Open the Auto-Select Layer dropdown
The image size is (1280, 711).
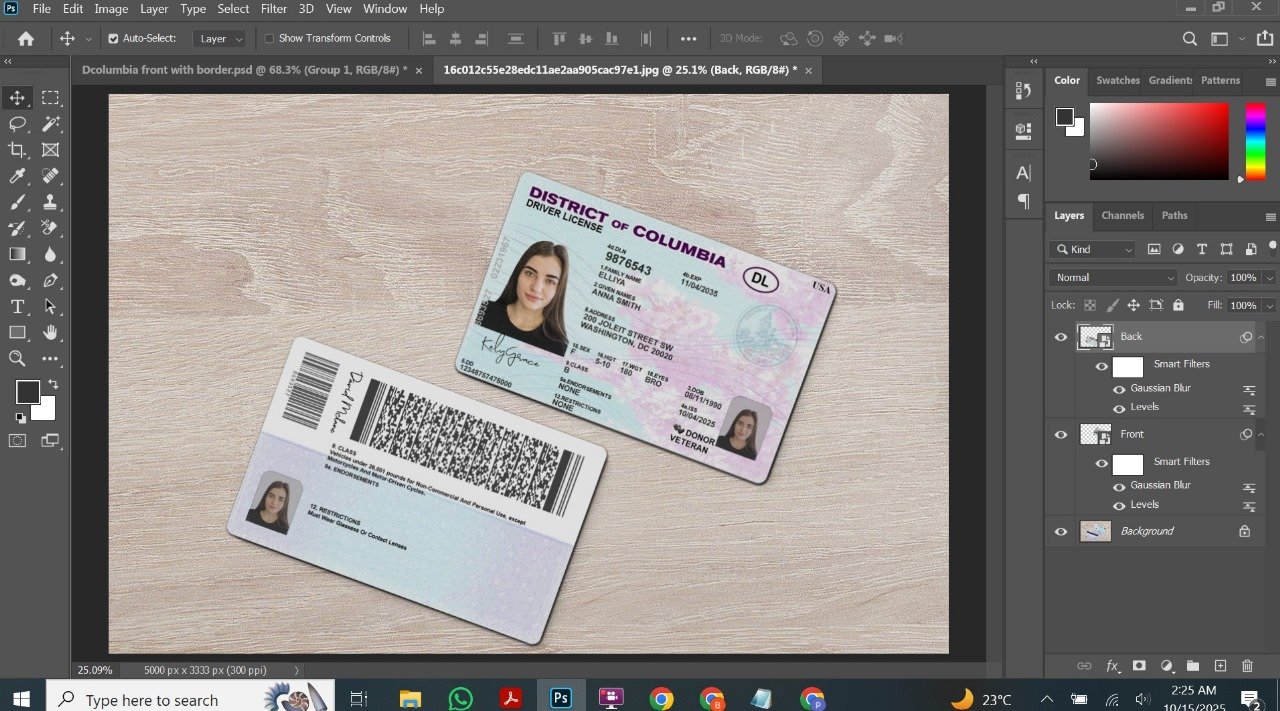(219, 39)
